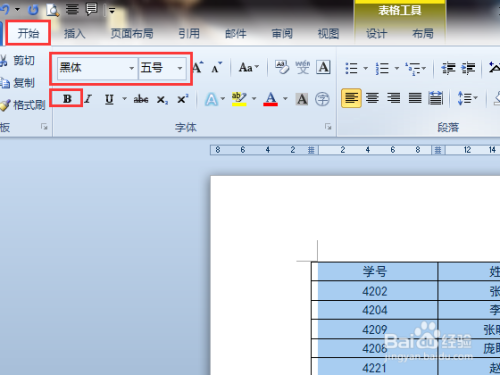500x375 pixels.
Task: Open the text effects dropdown arrow
Action: point(223,99)
